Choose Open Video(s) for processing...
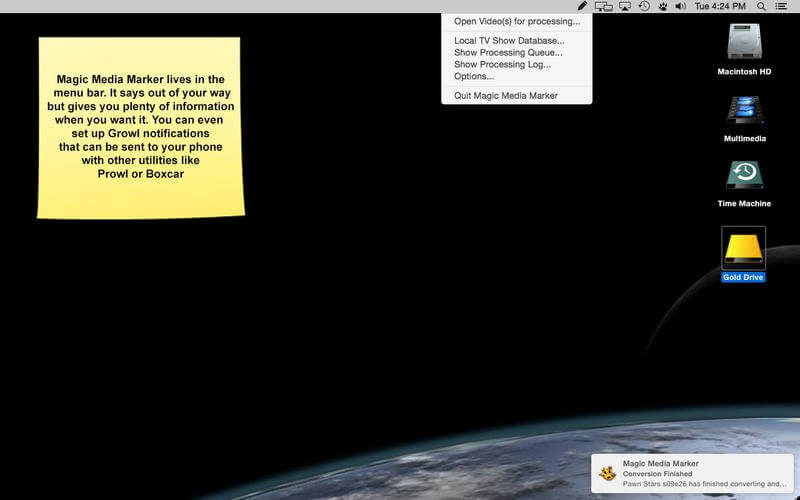800x500 pixels. [x=517, y=21]
